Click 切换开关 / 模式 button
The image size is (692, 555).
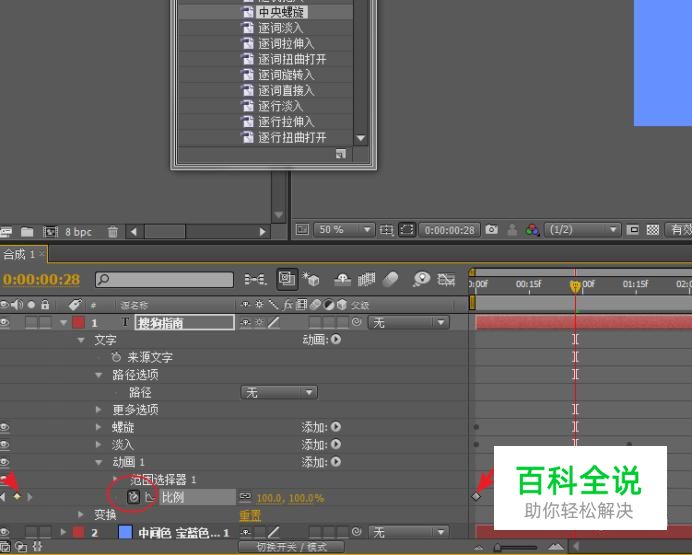point(292,547)
